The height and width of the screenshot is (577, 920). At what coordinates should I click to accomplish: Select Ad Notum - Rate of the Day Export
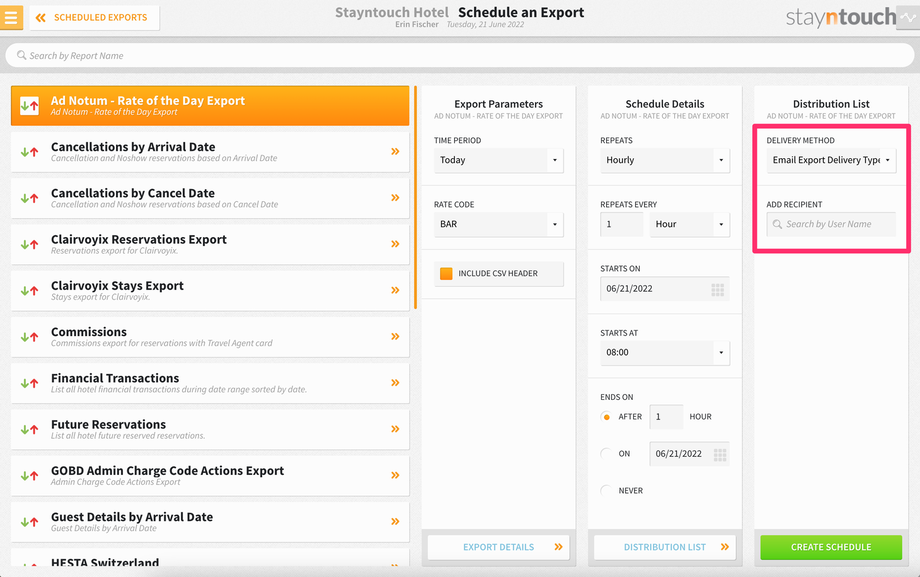coord(210,106)
